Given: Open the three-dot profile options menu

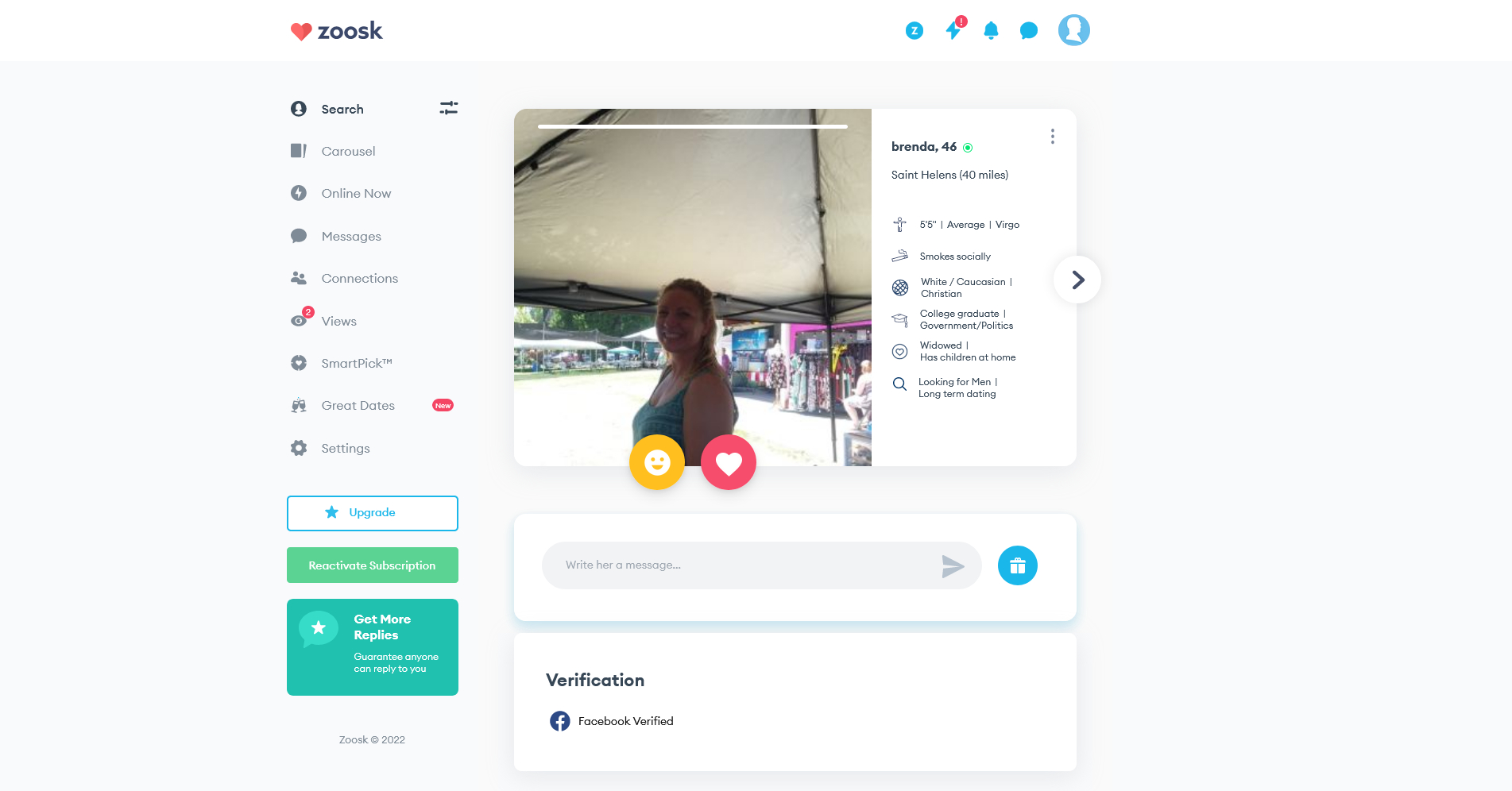Looking at the screenshot, I should (x=1053, y=137).
